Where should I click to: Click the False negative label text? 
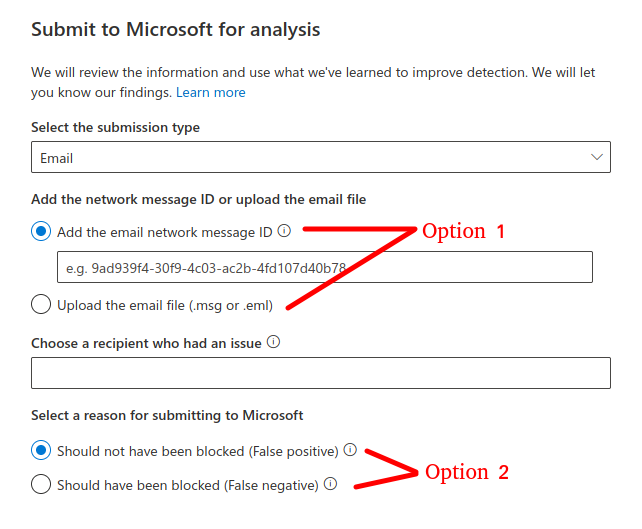[x=188, y=485]
